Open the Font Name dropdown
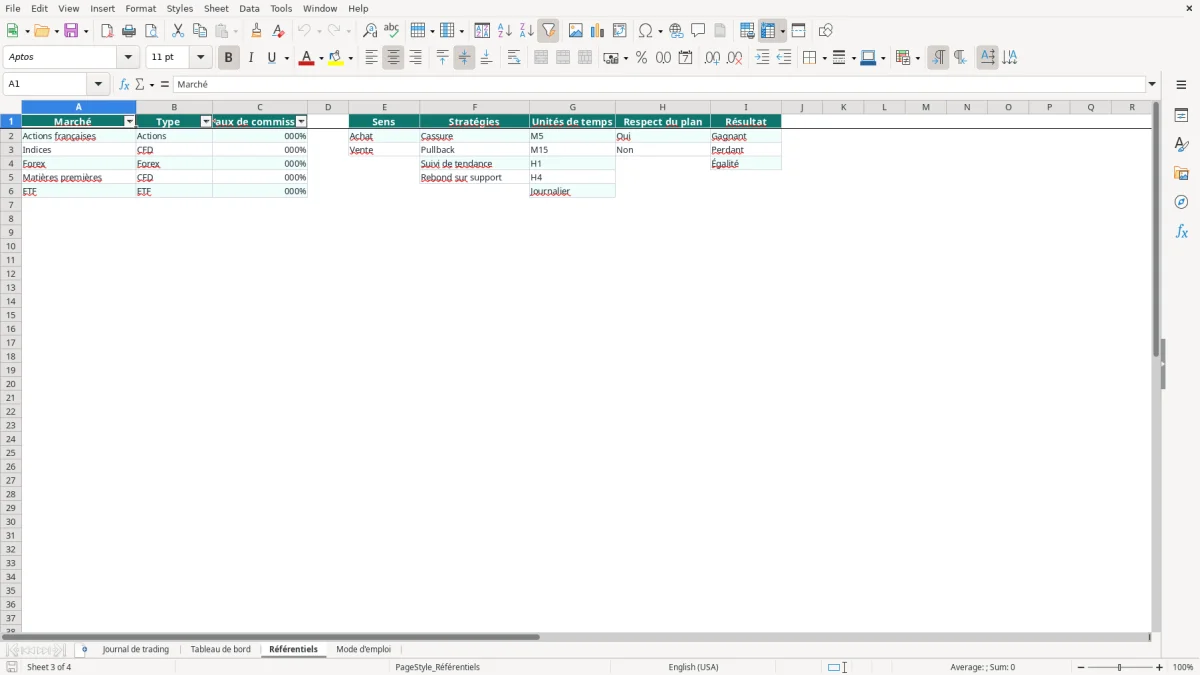 click(x=128, y=58)
